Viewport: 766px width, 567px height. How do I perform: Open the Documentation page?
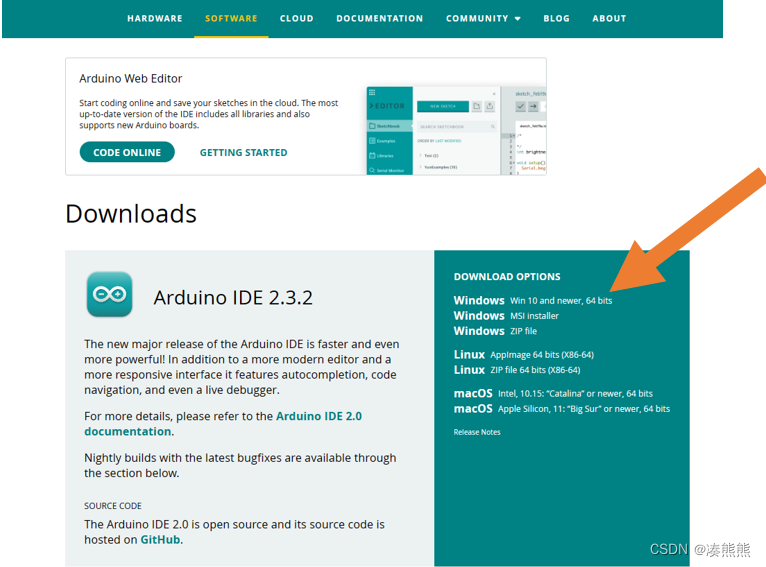coord(380,19)
